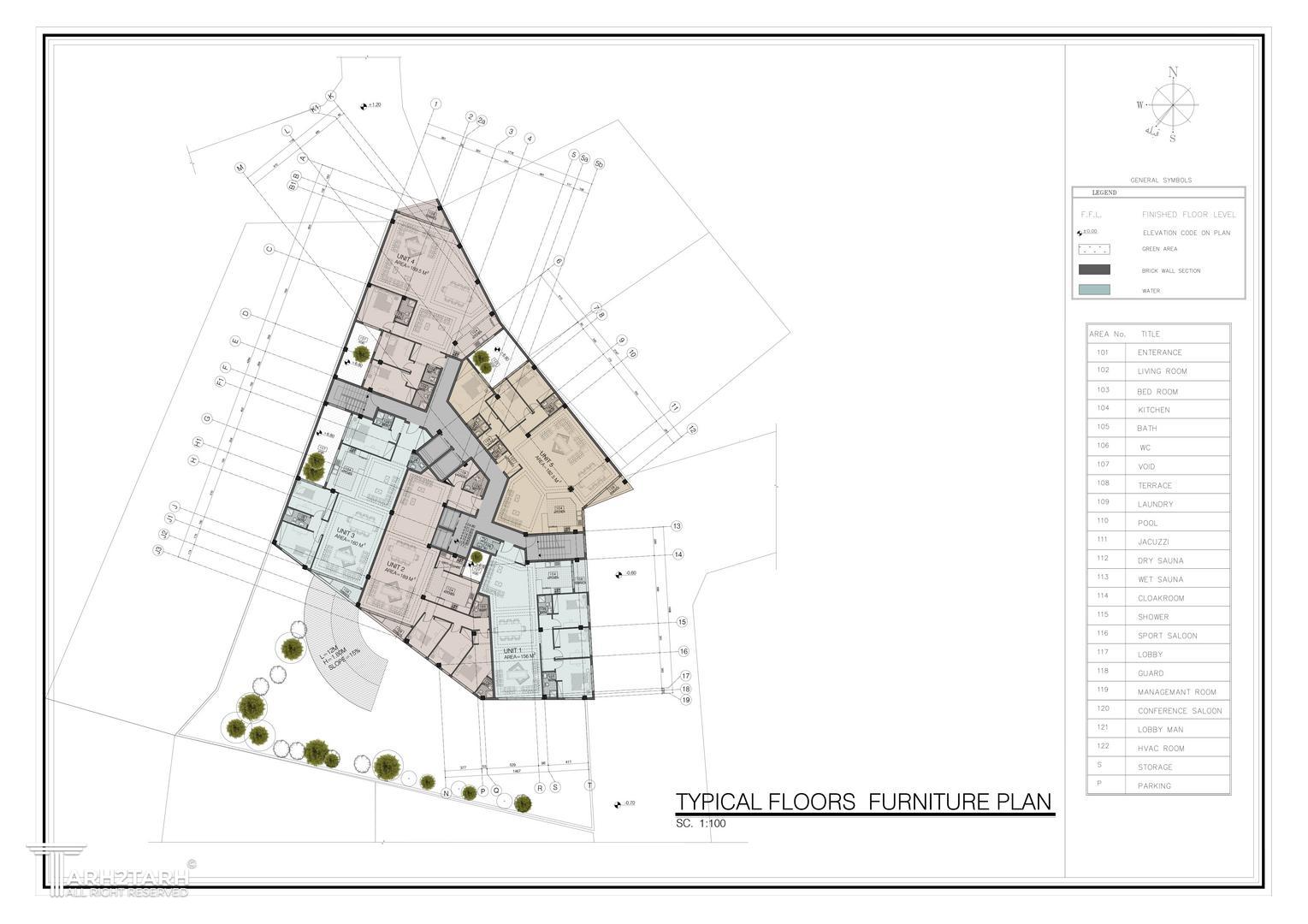1308x924 pixels.
Task: Click the Typical Floors Furniture Plan title
Action: (x=863, y=803)
